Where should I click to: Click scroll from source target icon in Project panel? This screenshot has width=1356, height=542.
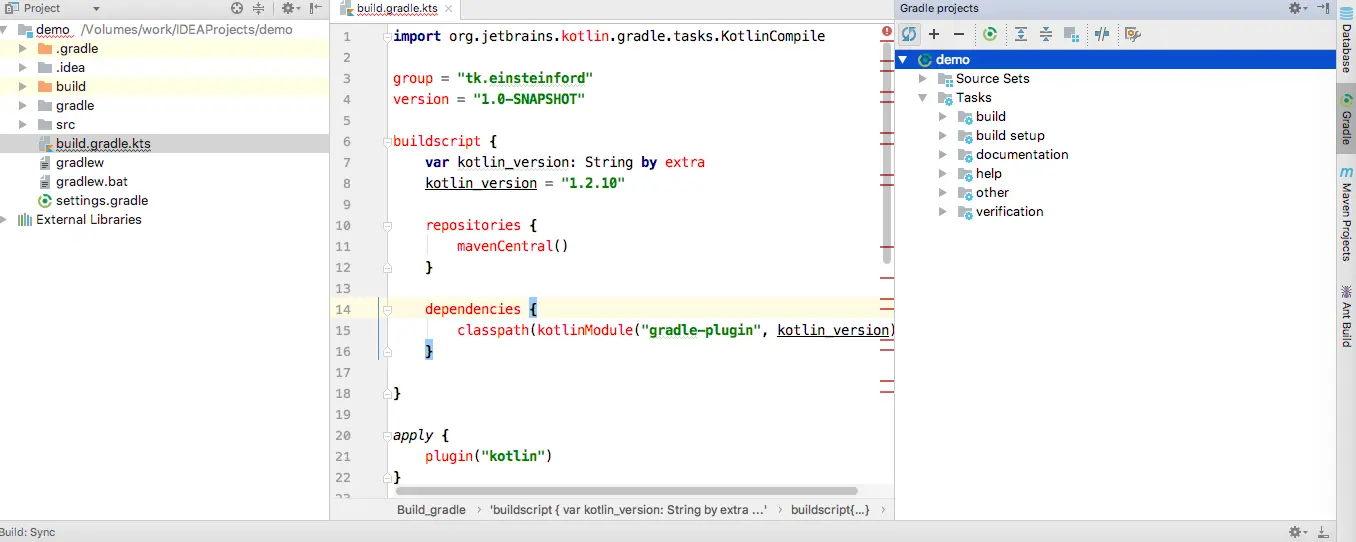click(237, 8)
